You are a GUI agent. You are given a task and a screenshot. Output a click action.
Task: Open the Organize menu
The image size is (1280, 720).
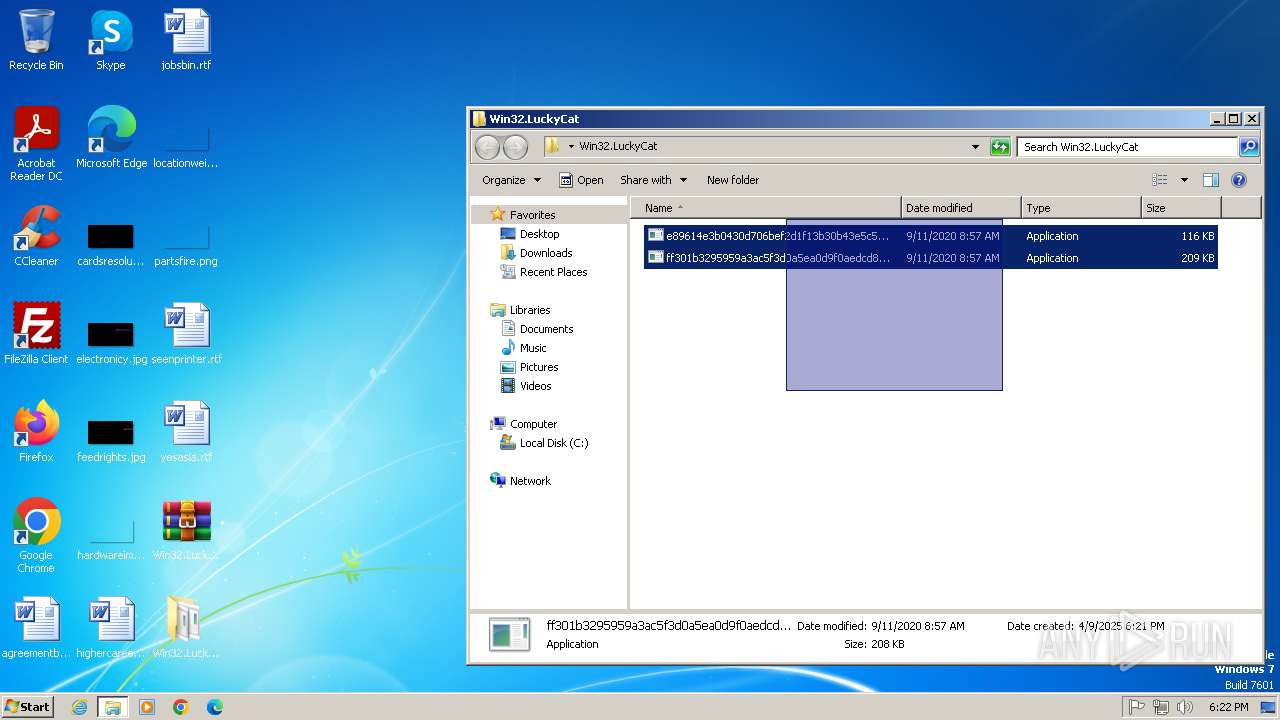tap(511, 180)
